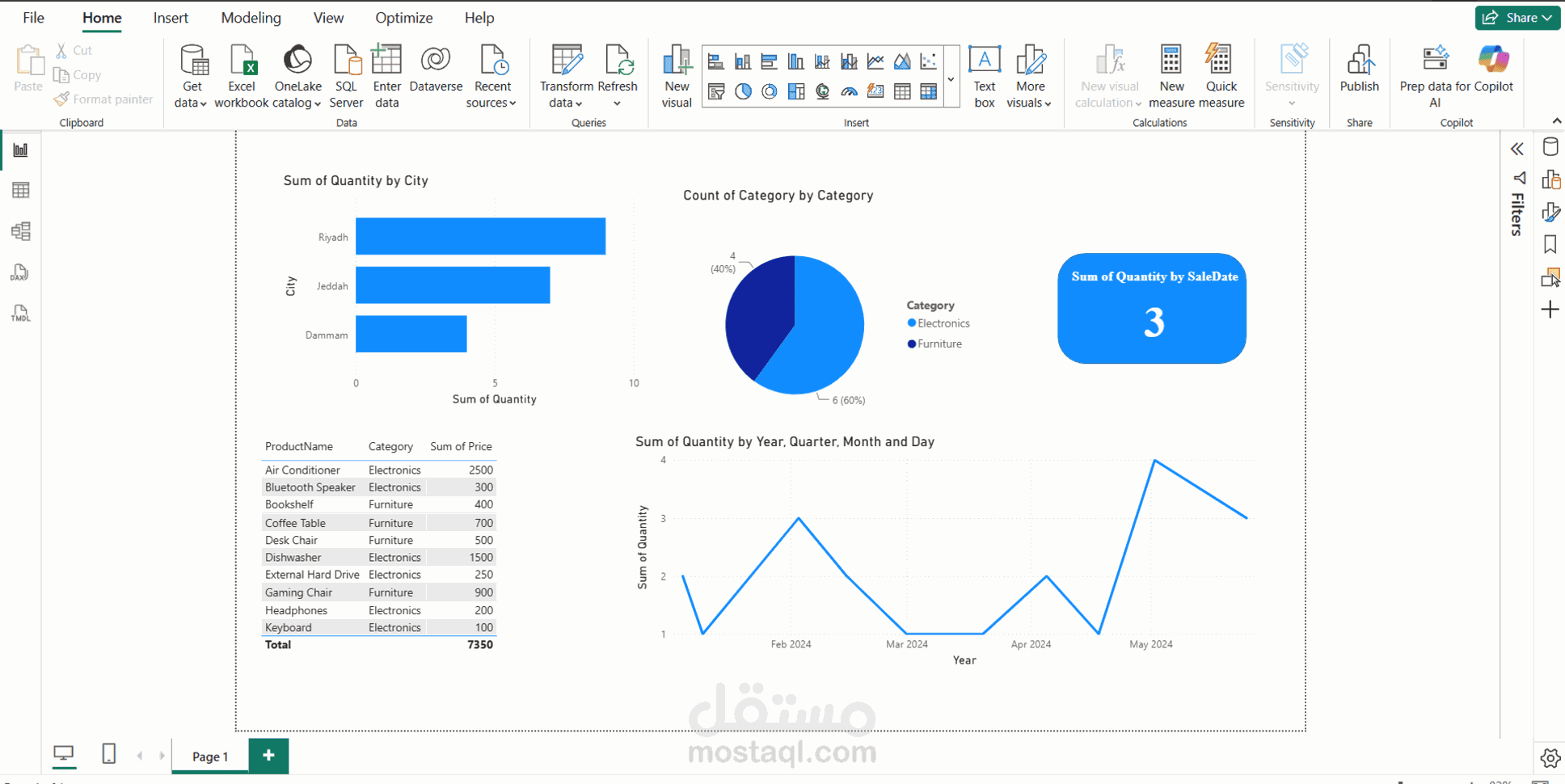
Task: Open the Selection pane icon
Action: 1550,277
